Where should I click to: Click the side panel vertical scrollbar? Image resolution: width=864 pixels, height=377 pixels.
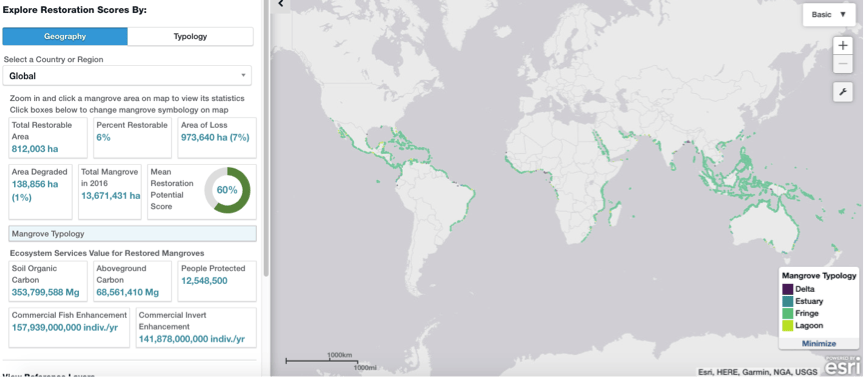pyautogui.click(x=266, y=138)
